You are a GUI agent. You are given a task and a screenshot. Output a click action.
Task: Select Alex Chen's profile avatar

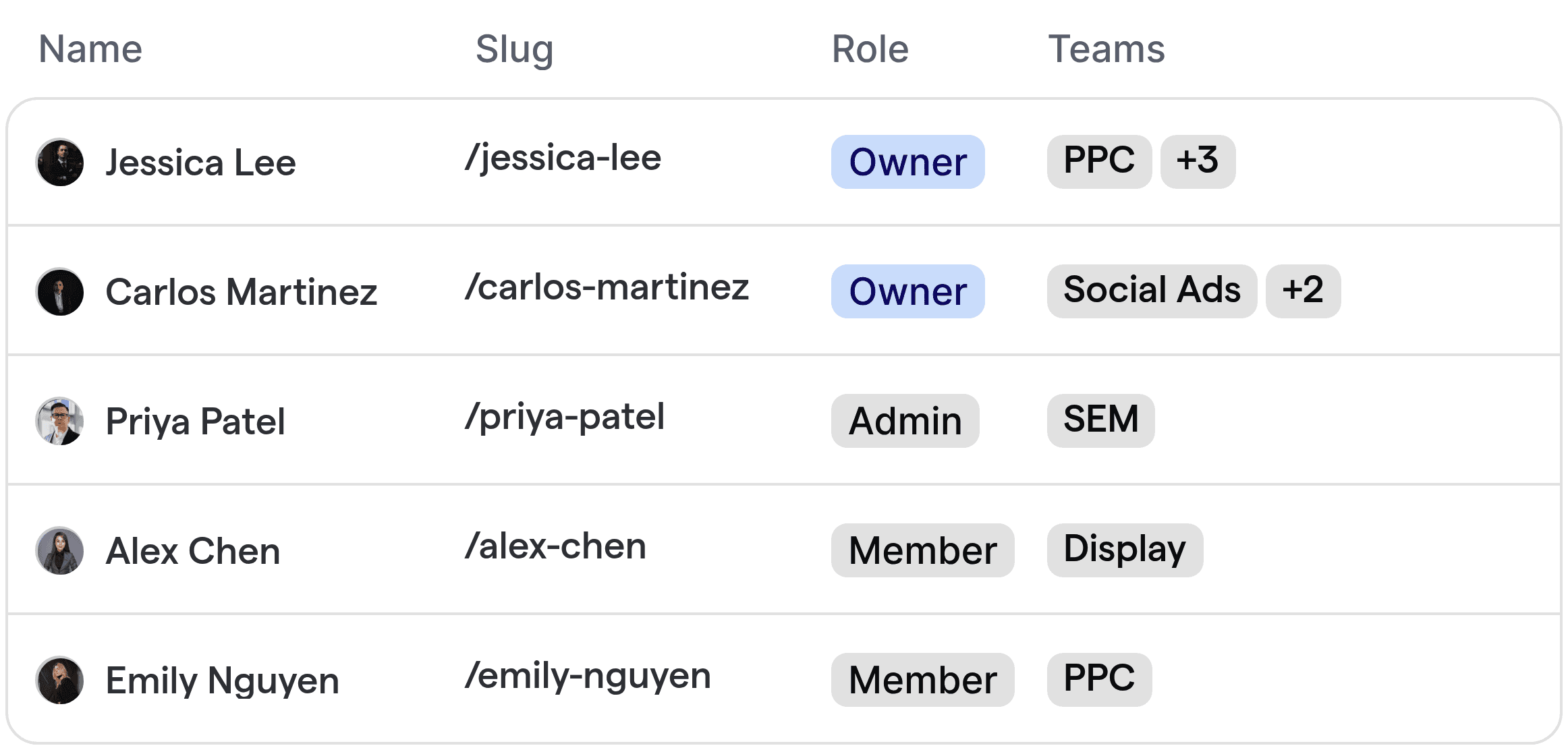click(60, 551)
